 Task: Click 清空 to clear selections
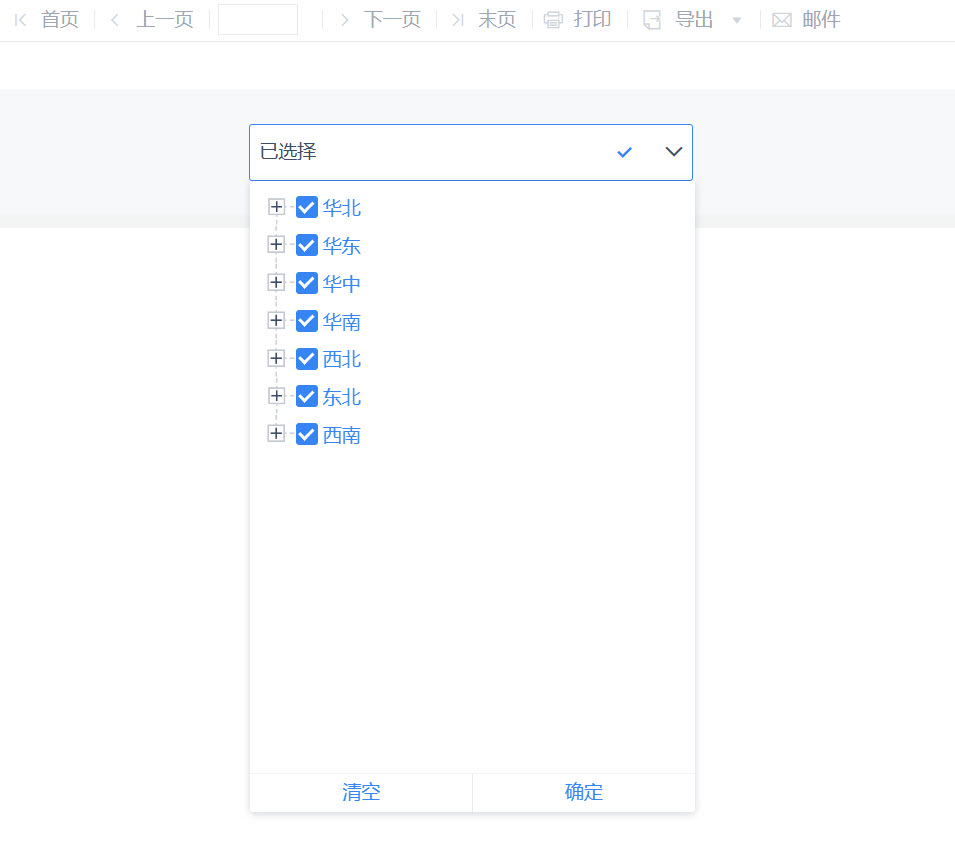361,792
